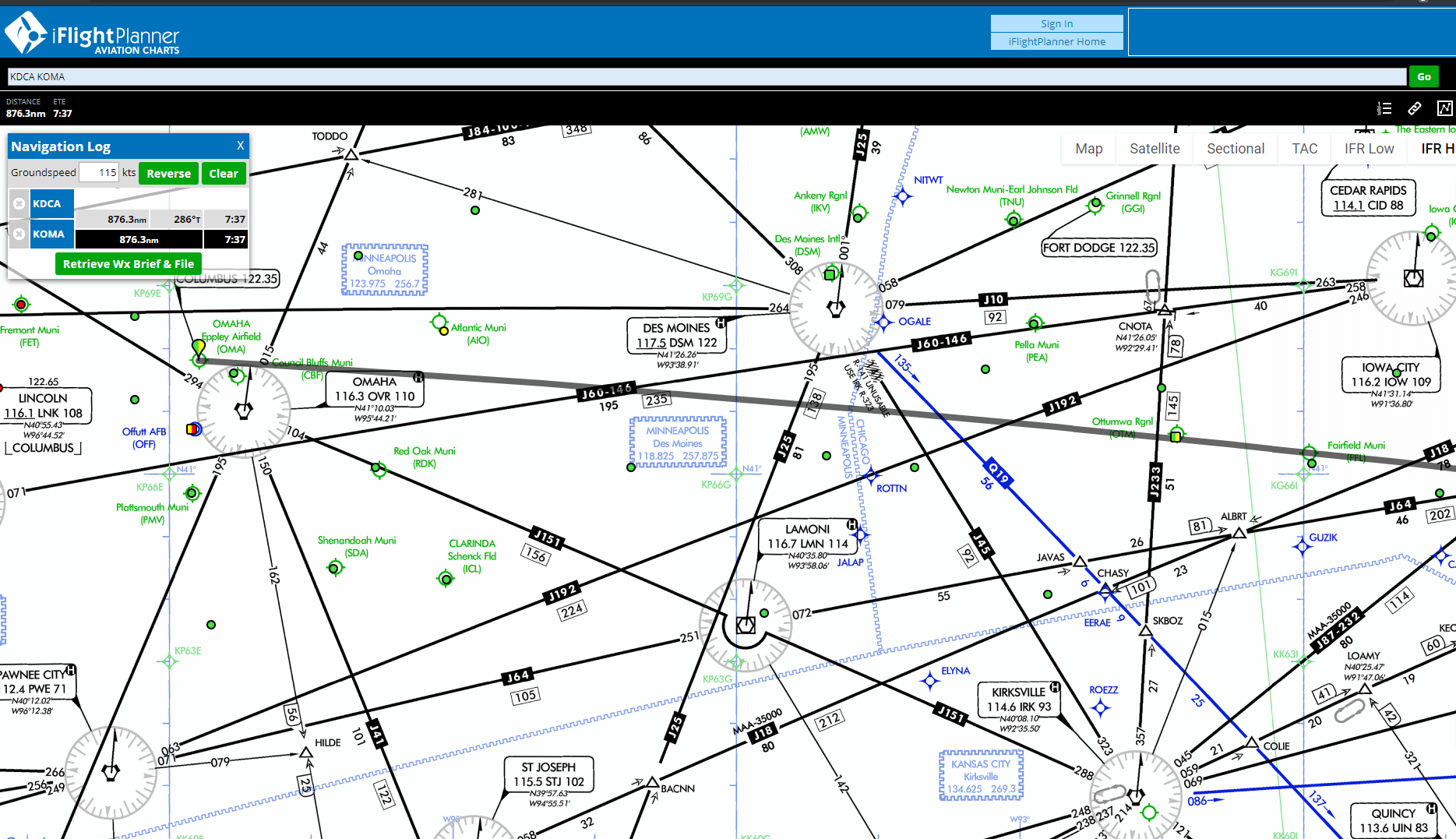Image resolution: width=1456 pixels, height=839 pixels.
Task: Click the Fremont Muni airport symbol
Action: click(22, 304)
